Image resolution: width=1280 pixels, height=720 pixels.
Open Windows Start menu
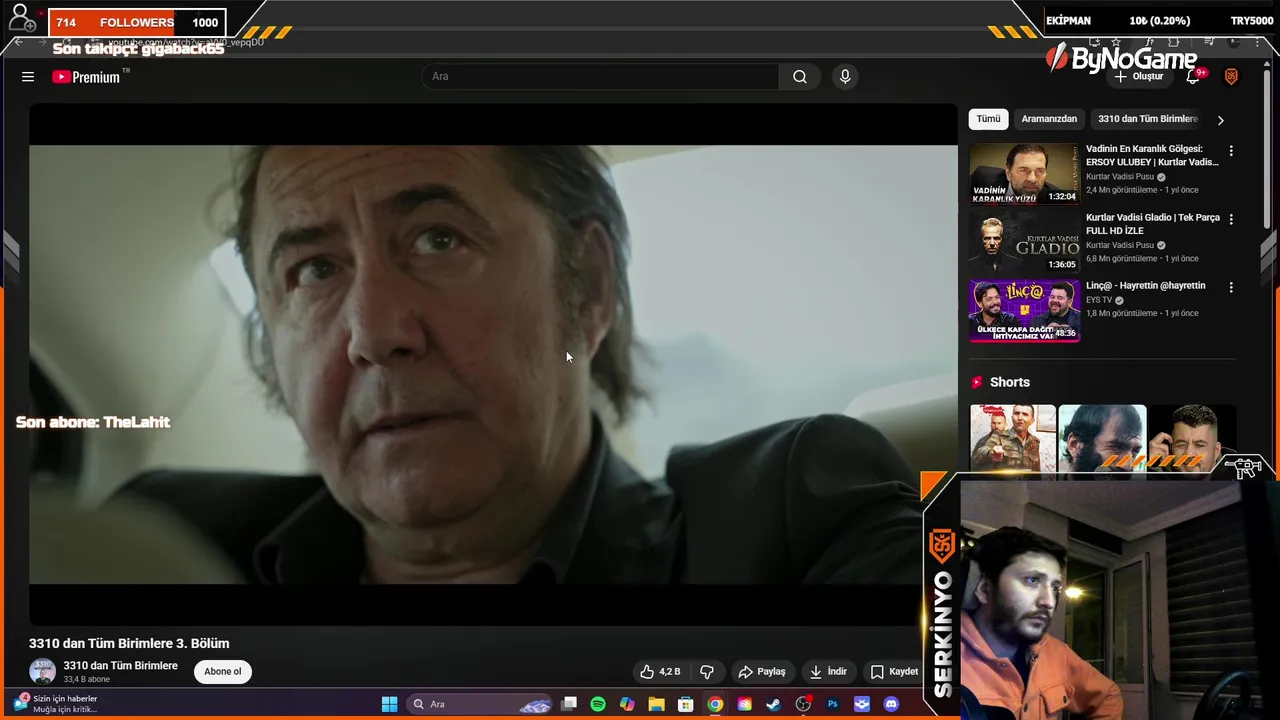(x=390, y=704)
